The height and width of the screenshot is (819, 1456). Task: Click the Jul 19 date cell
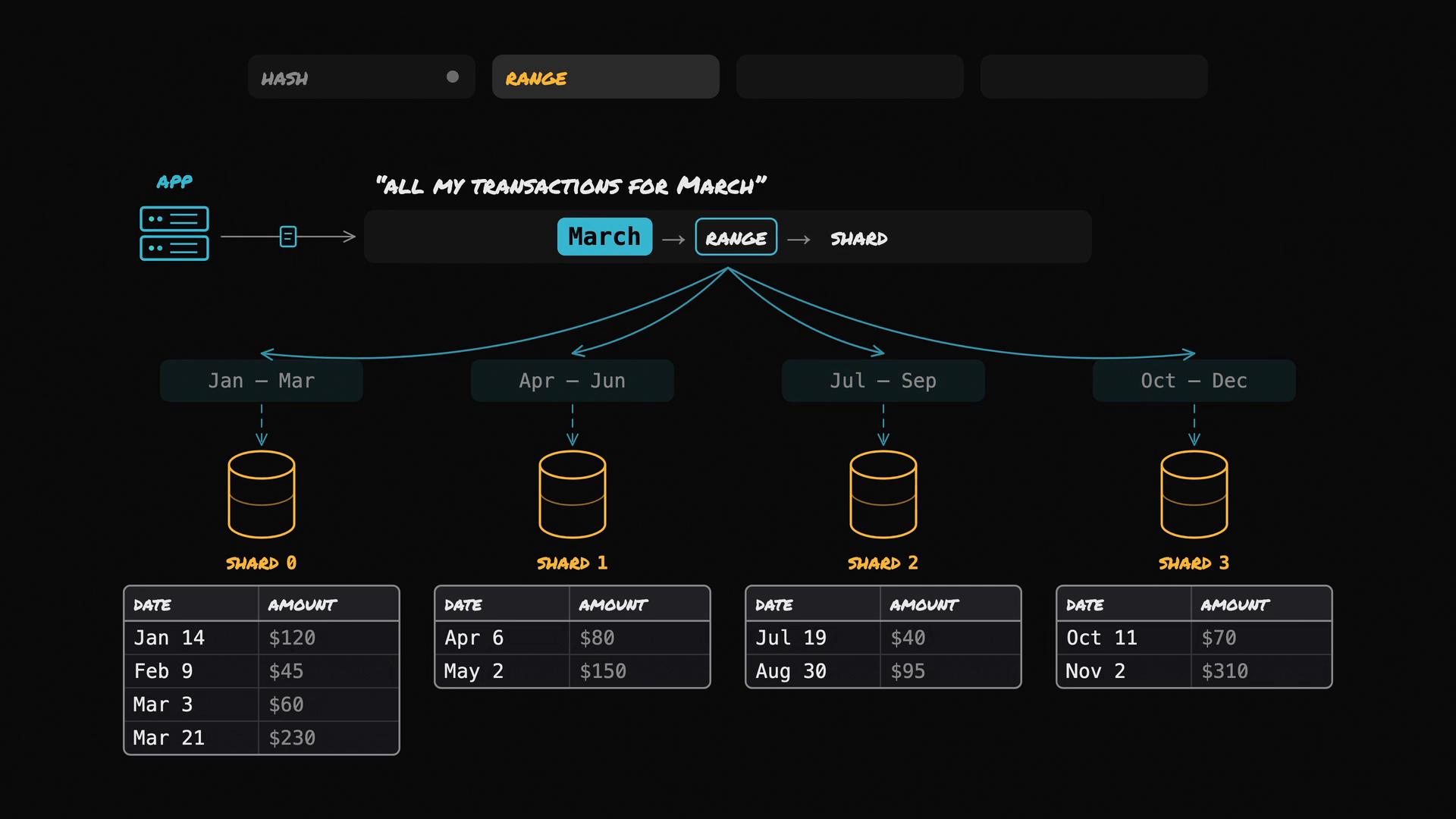click(813, 638)
